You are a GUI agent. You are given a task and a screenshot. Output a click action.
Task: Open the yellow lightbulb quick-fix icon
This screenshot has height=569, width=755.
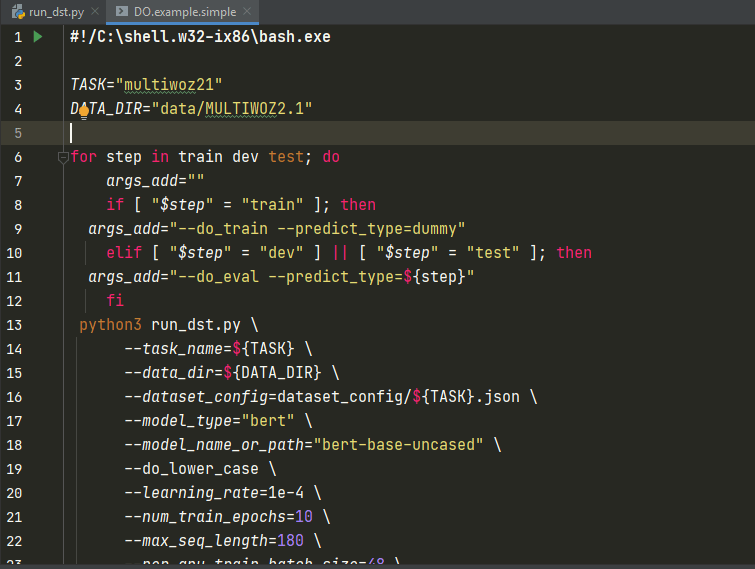point(84,113)
